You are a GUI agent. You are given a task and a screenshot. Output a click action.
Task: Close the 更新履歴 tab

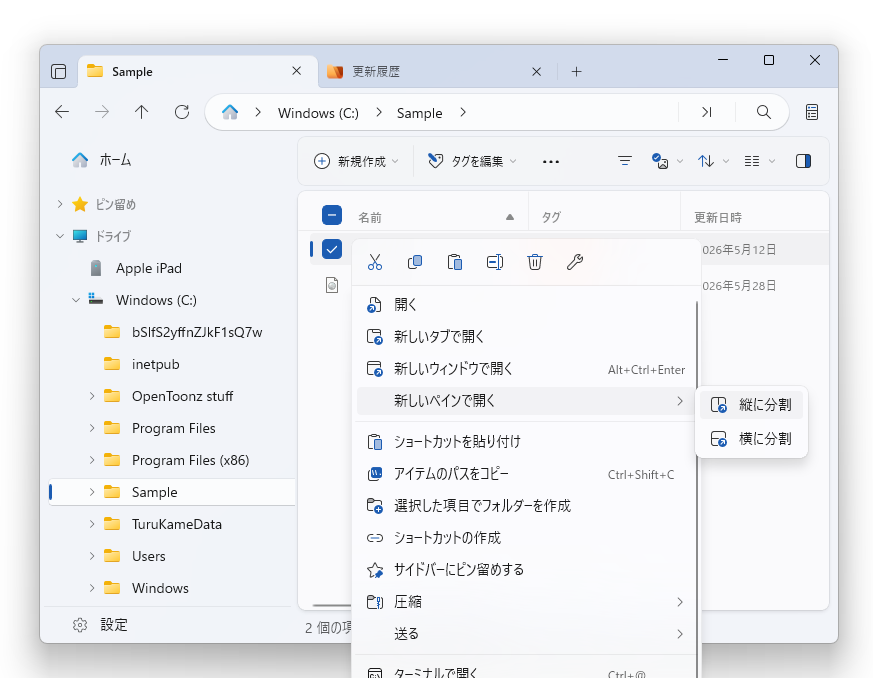536,72
